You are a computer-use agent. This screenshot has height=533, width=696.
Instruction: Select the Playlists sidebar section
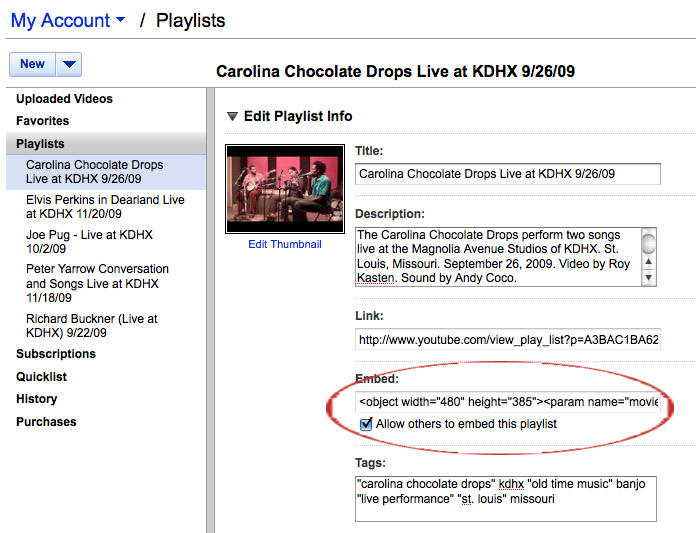point(40,144)
